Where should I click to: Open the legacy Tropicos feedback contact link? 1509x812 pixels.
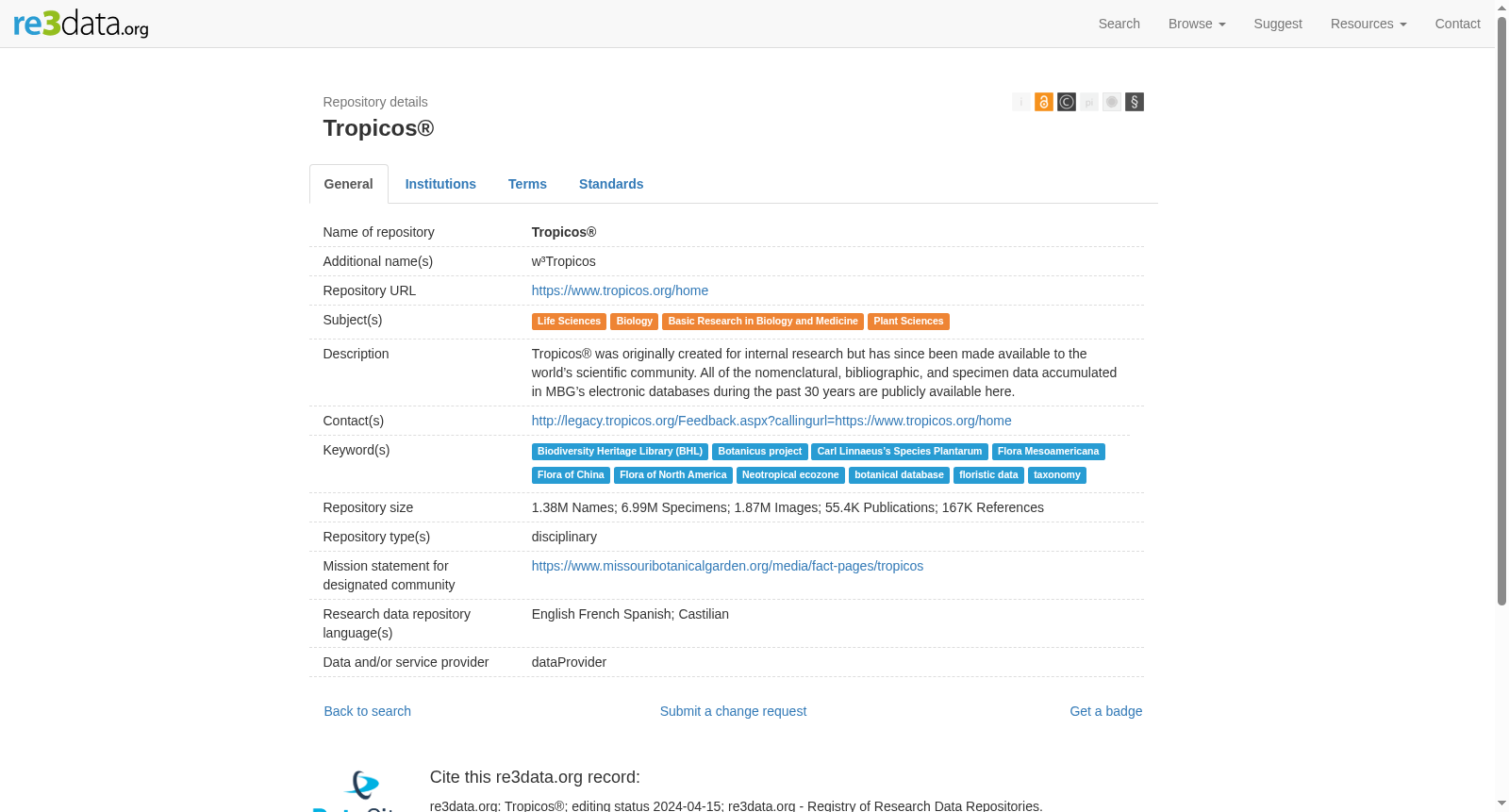click(771, 421)
